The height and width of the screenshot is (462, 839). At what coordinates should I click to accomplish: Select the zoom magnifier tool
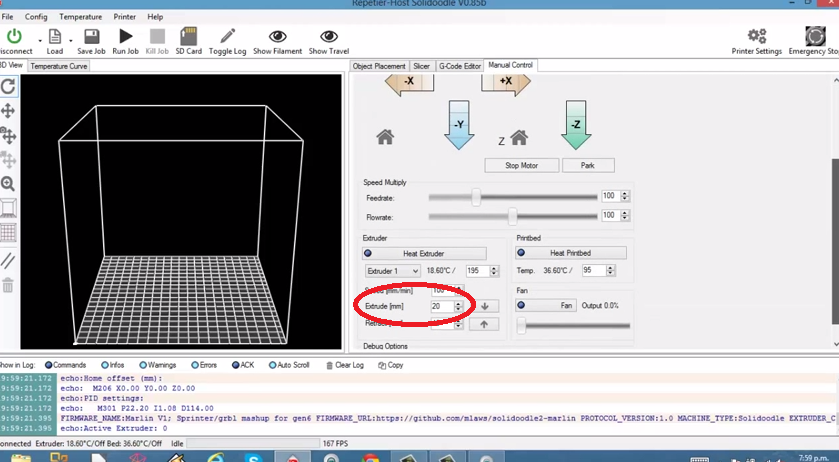click(x=8, y=184)
